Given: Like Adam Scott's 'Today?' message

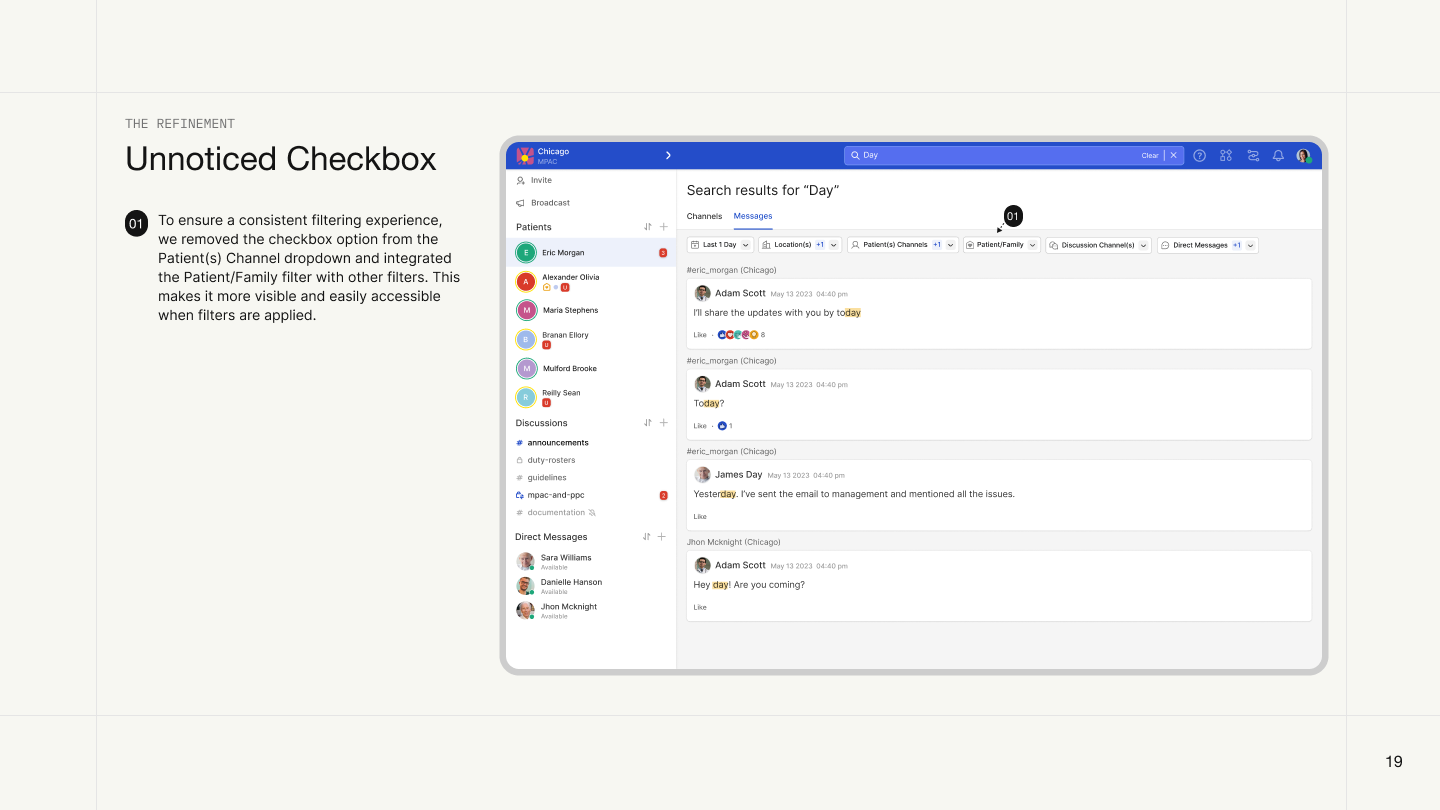Looking at the screenshot, I should [x=700, y=426].
